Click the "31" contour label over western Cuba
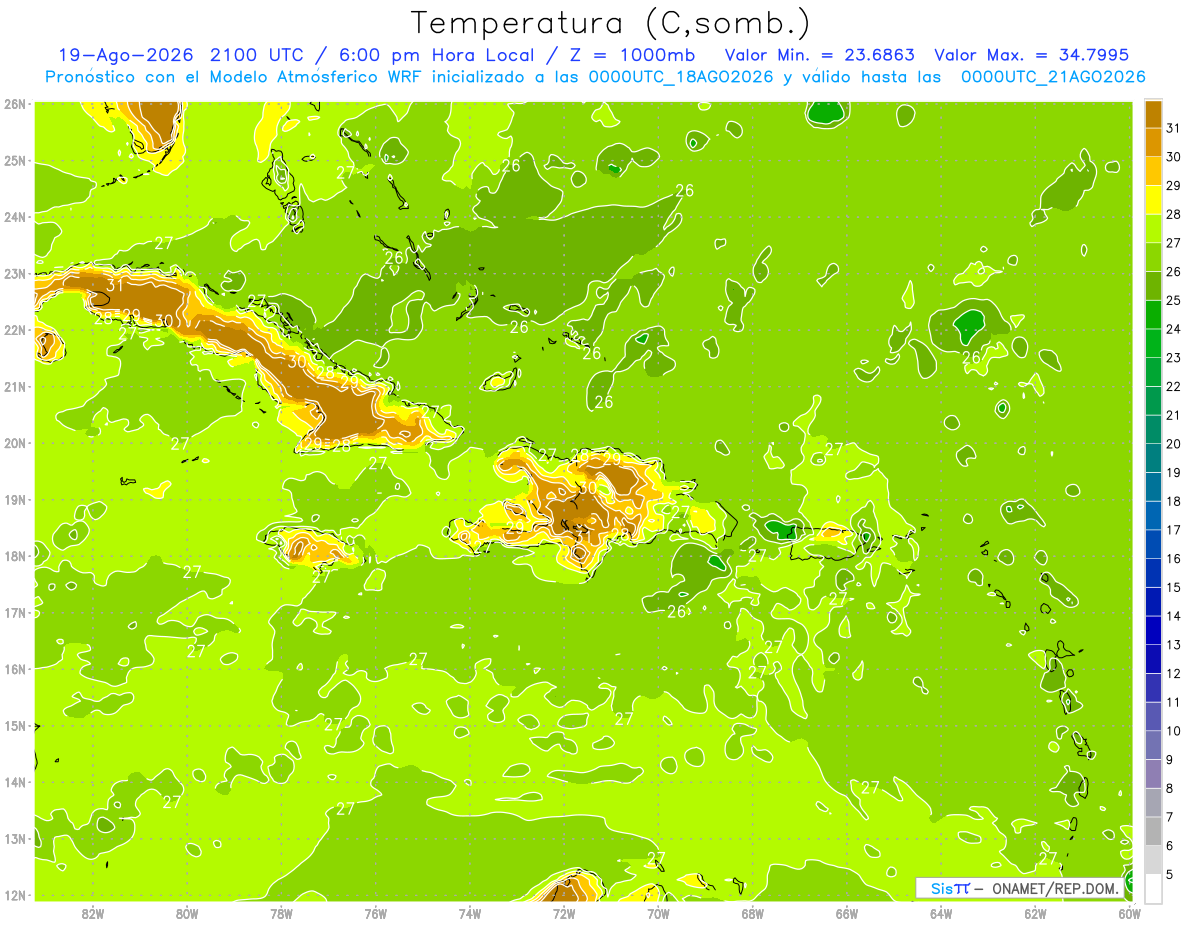Viewport: 1200px width, 927px height. (114, 286)
